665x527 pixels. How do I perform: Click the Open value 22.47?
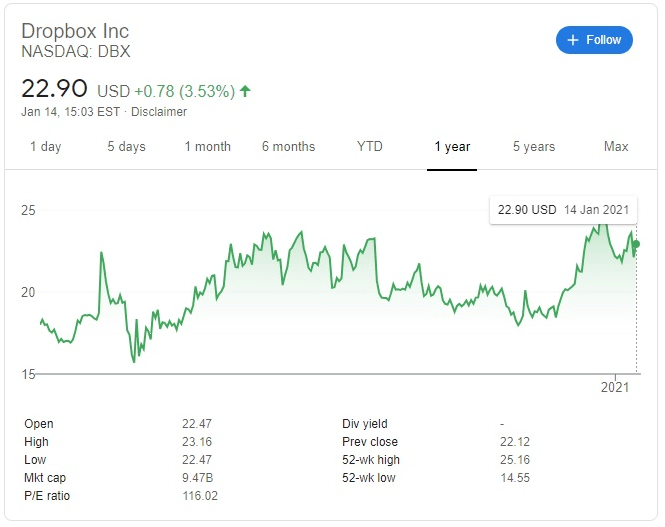197,424
